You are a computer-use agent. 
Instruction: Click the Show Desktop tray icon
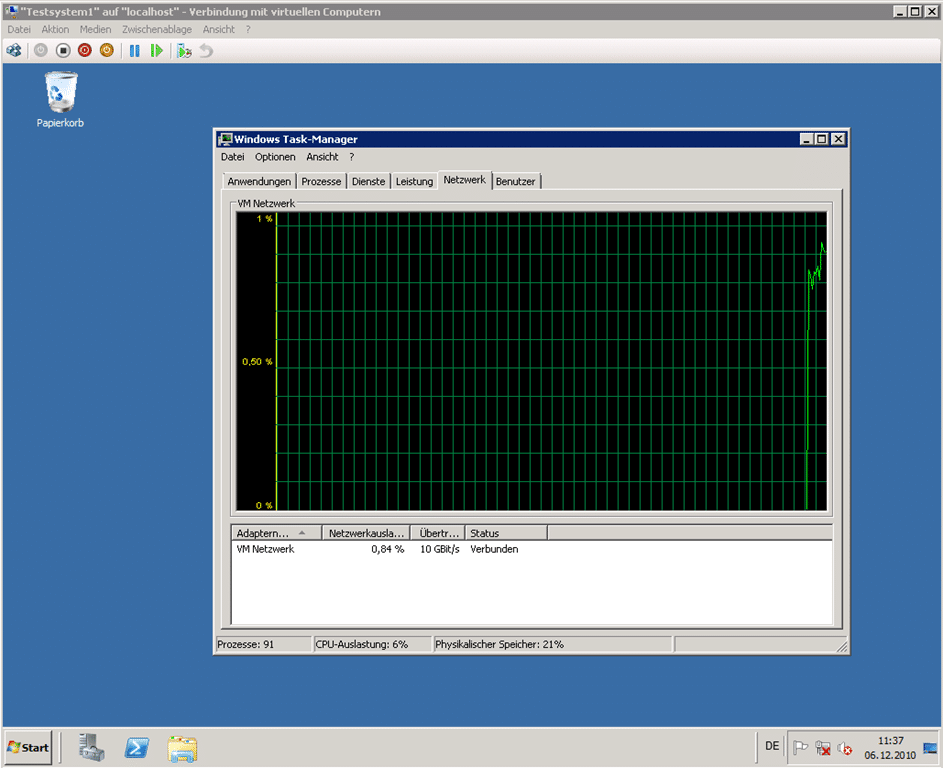click(x=930, y=748)
